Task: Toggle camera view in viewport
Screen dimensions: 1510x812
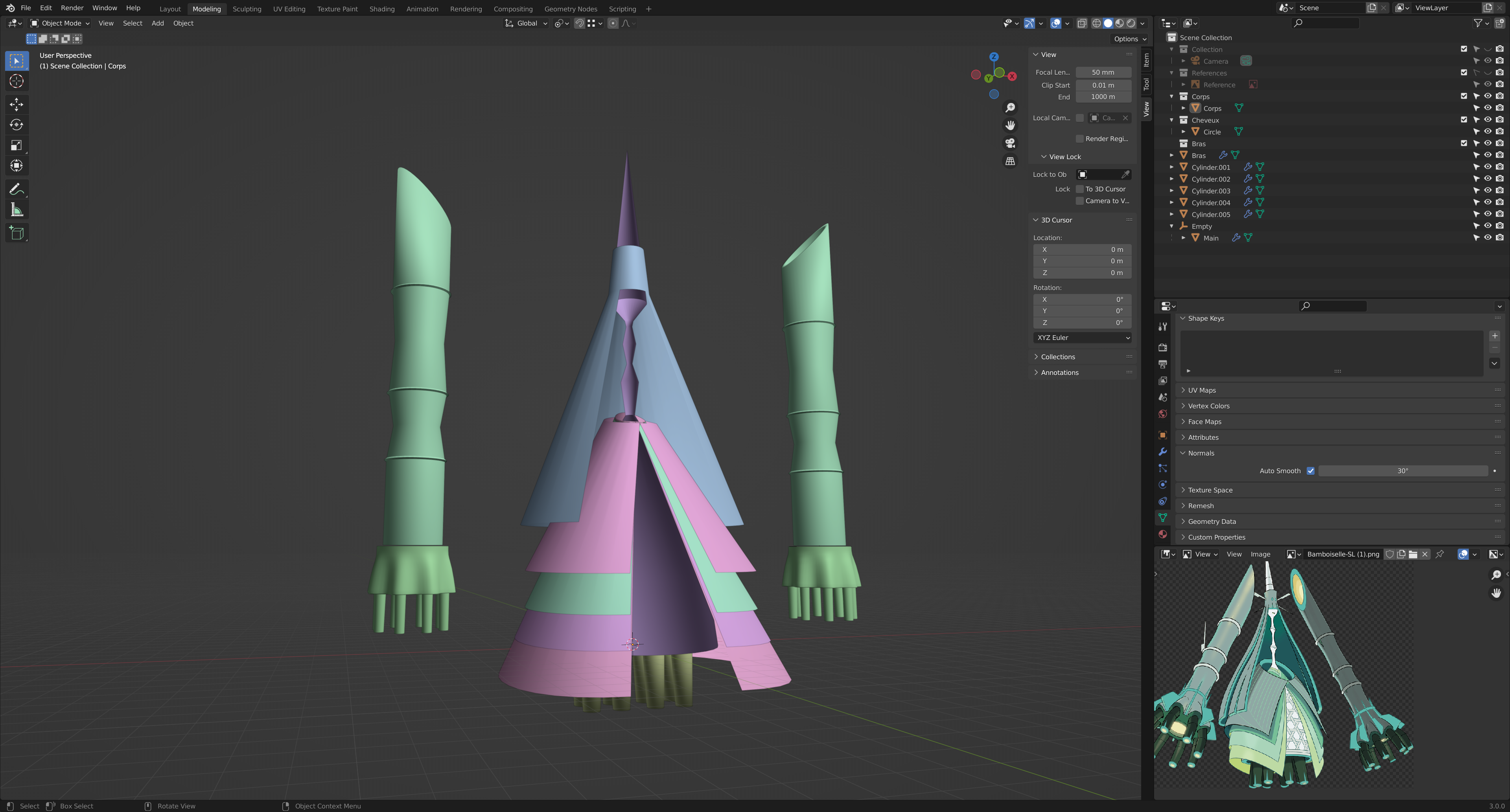Action: click(x=1010, y=143)
